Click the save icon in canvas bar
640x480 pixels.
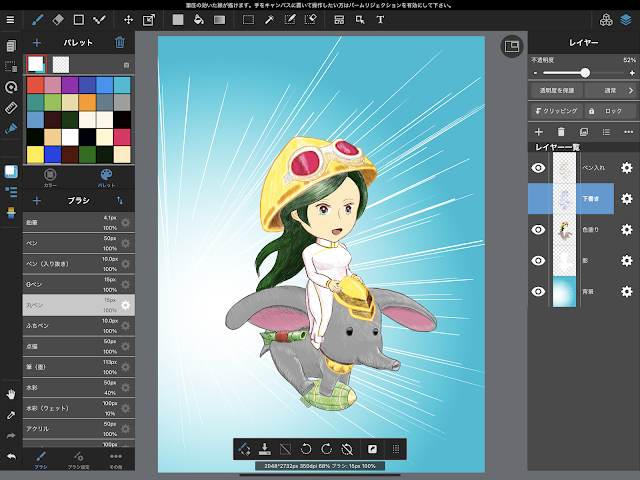[264, 449]
